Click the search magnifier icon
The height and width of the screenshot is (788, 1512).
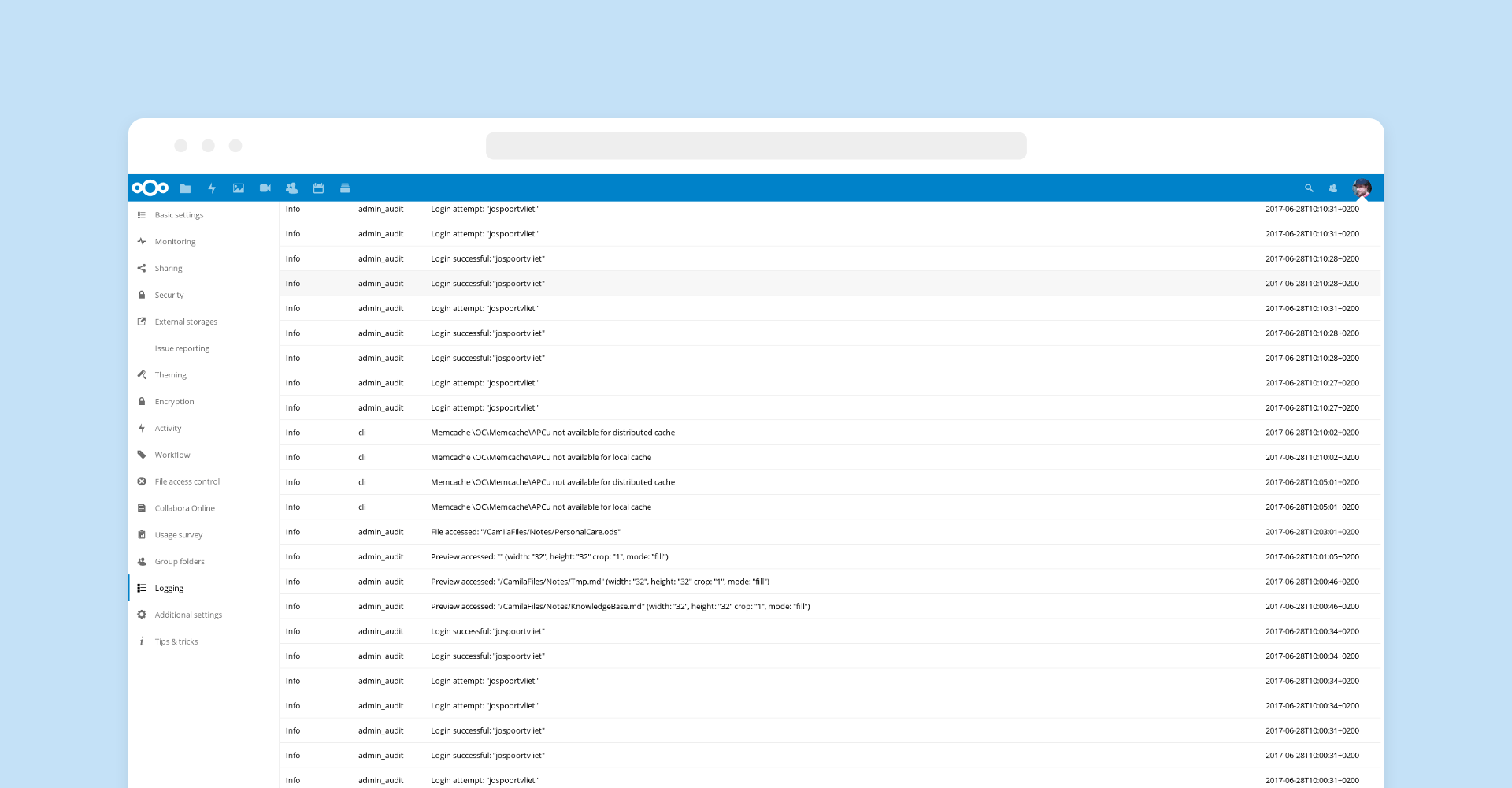(x=1309, y=188)
